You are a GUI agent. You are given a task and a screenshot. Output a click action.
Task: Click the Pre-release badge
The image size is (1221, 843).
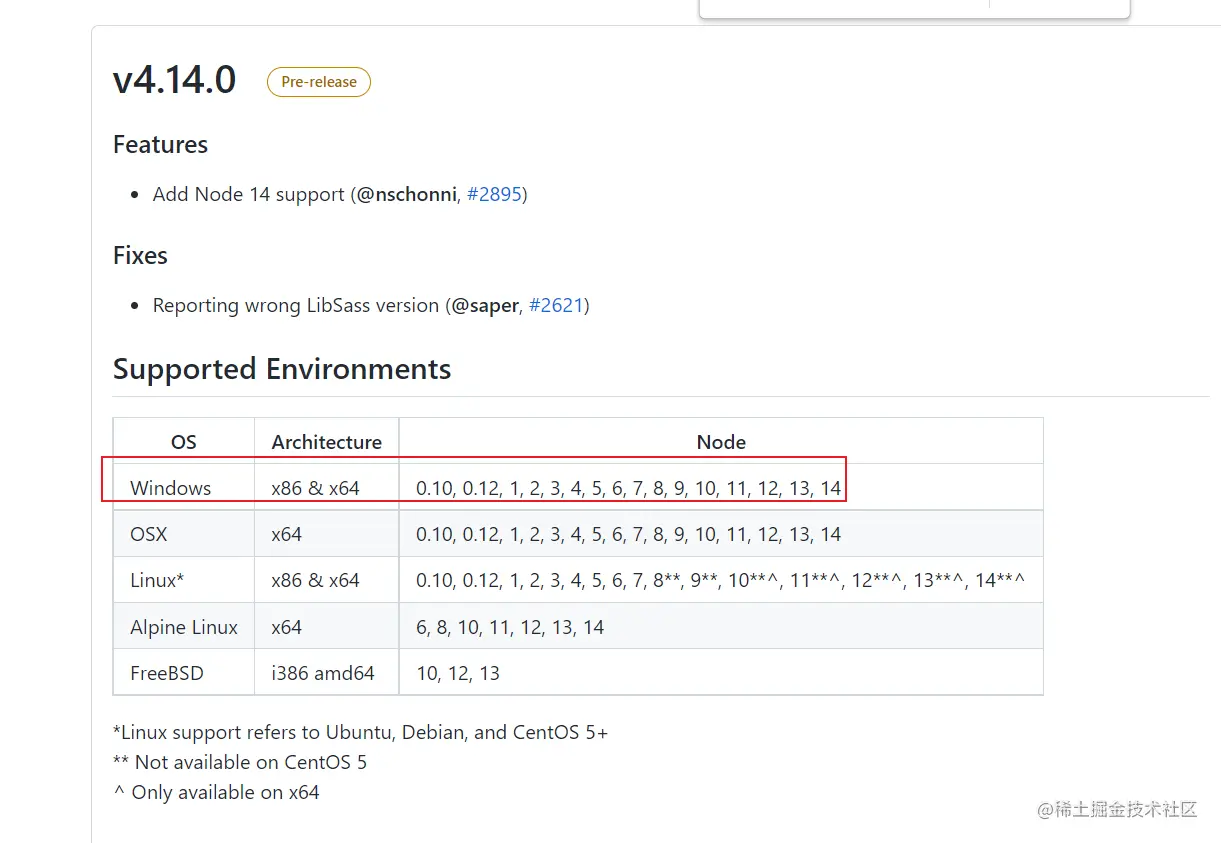point(319,82)
